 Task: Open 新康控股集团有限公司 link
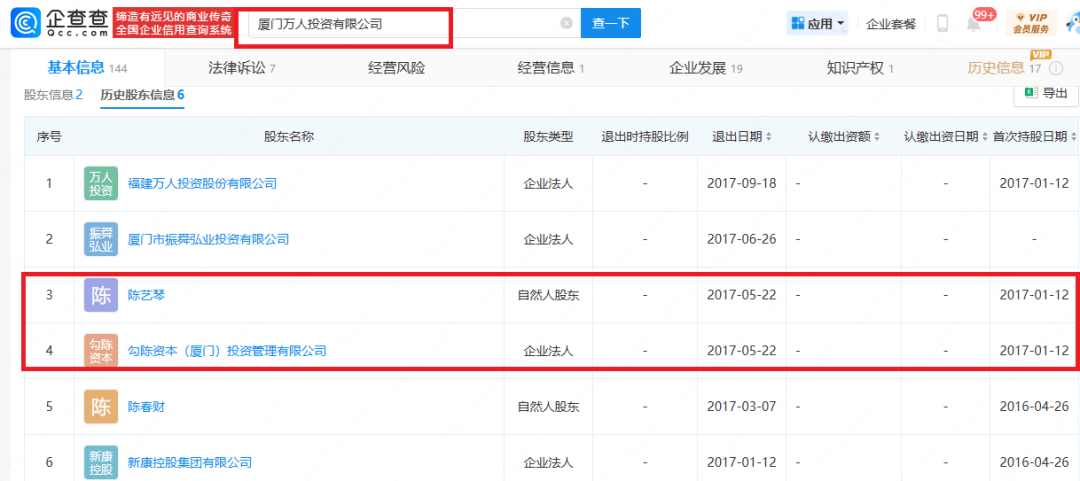(x=190, y=462)
